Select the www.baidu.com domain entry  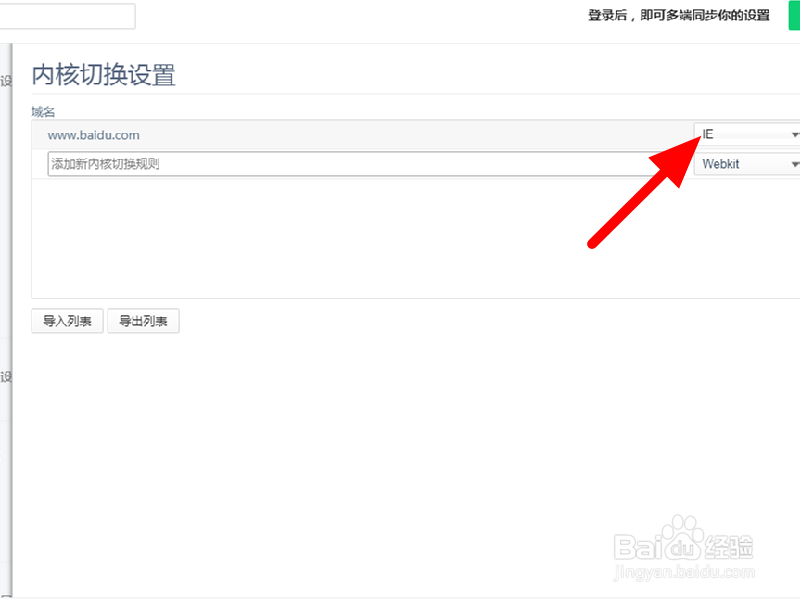(93, 135)
